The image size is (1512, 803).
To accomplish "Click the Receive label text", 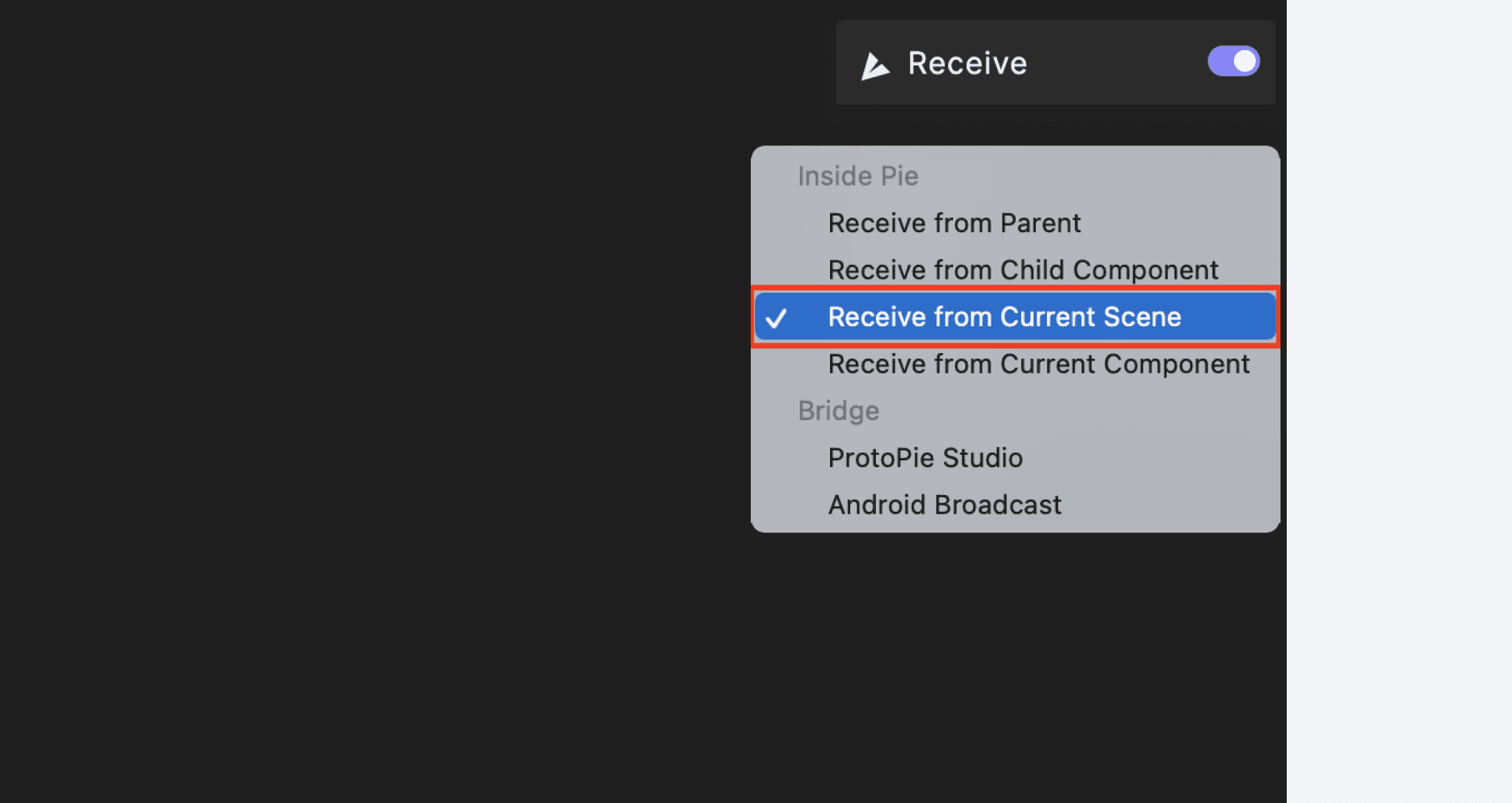I will (967, 63).
